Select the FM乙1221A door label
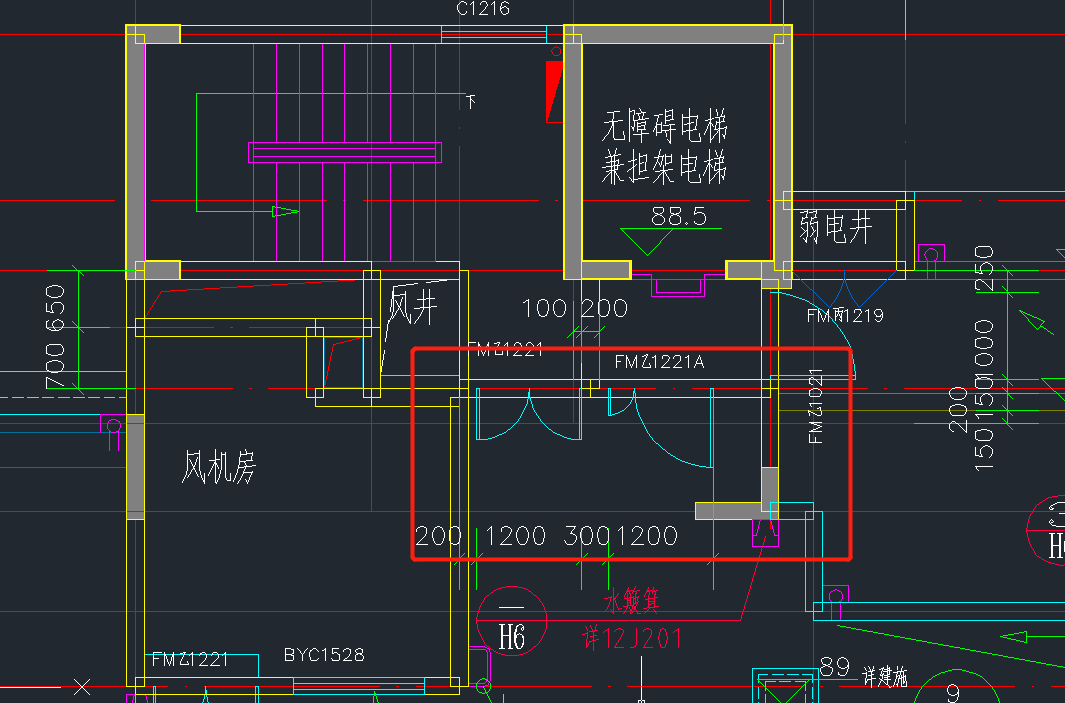Viewport: 1065px width, 703px height. click(659, 362)
